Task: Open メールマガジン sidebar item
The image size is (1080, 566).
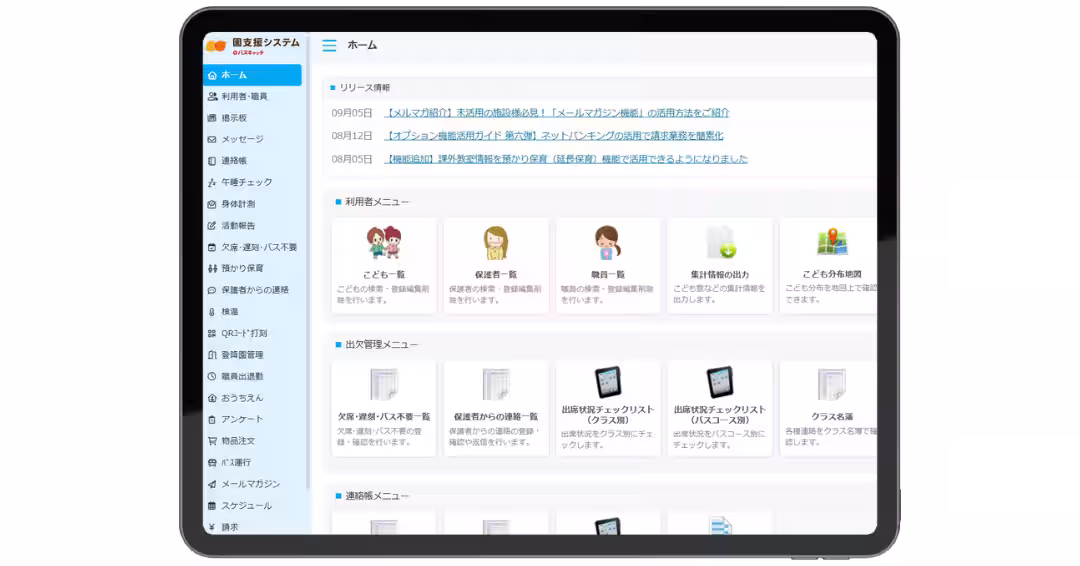Action: tap(250, 484)
